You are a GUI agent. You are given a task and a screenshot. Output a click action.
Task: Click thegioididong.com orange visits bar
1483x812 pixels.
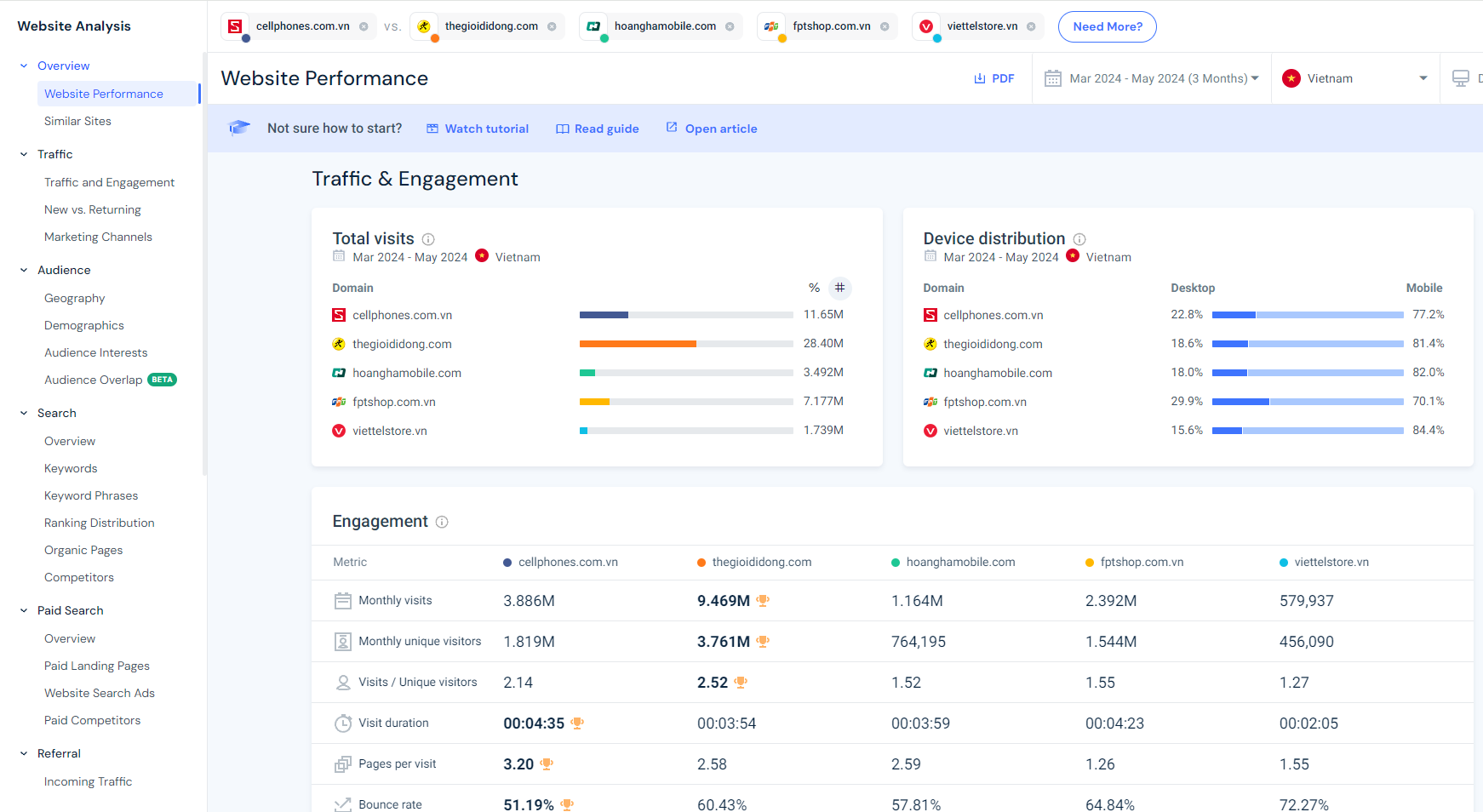coord(638,344)
